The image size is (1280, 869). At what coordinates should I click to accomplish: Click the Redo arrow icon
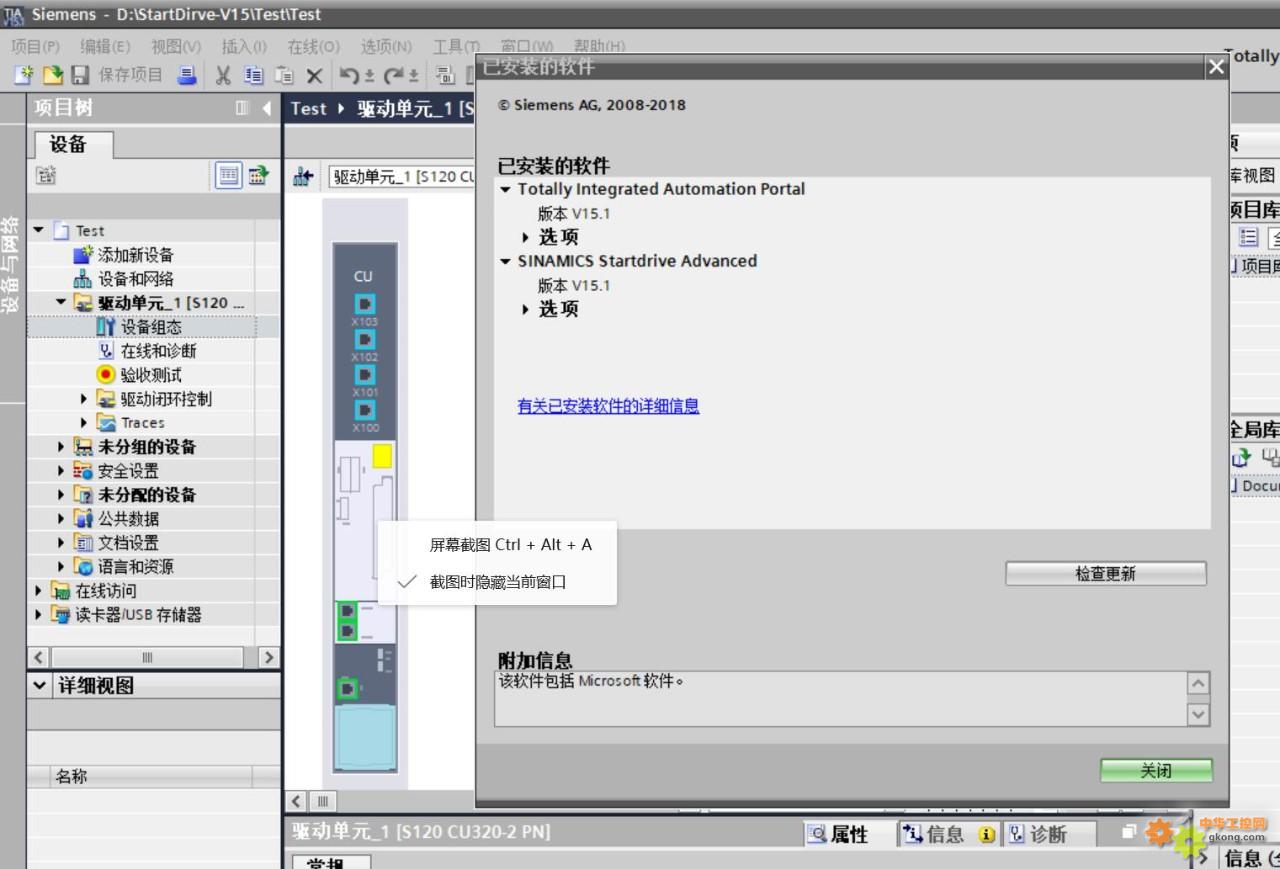[x=393, y=75]
